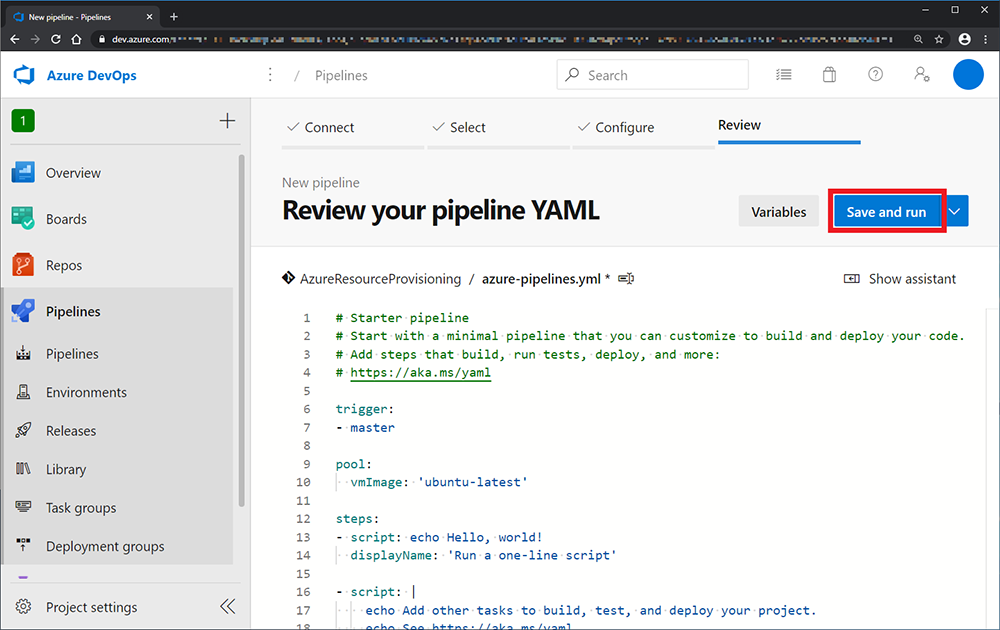Click the green project tile labeled 1

[x=23, y=121]
